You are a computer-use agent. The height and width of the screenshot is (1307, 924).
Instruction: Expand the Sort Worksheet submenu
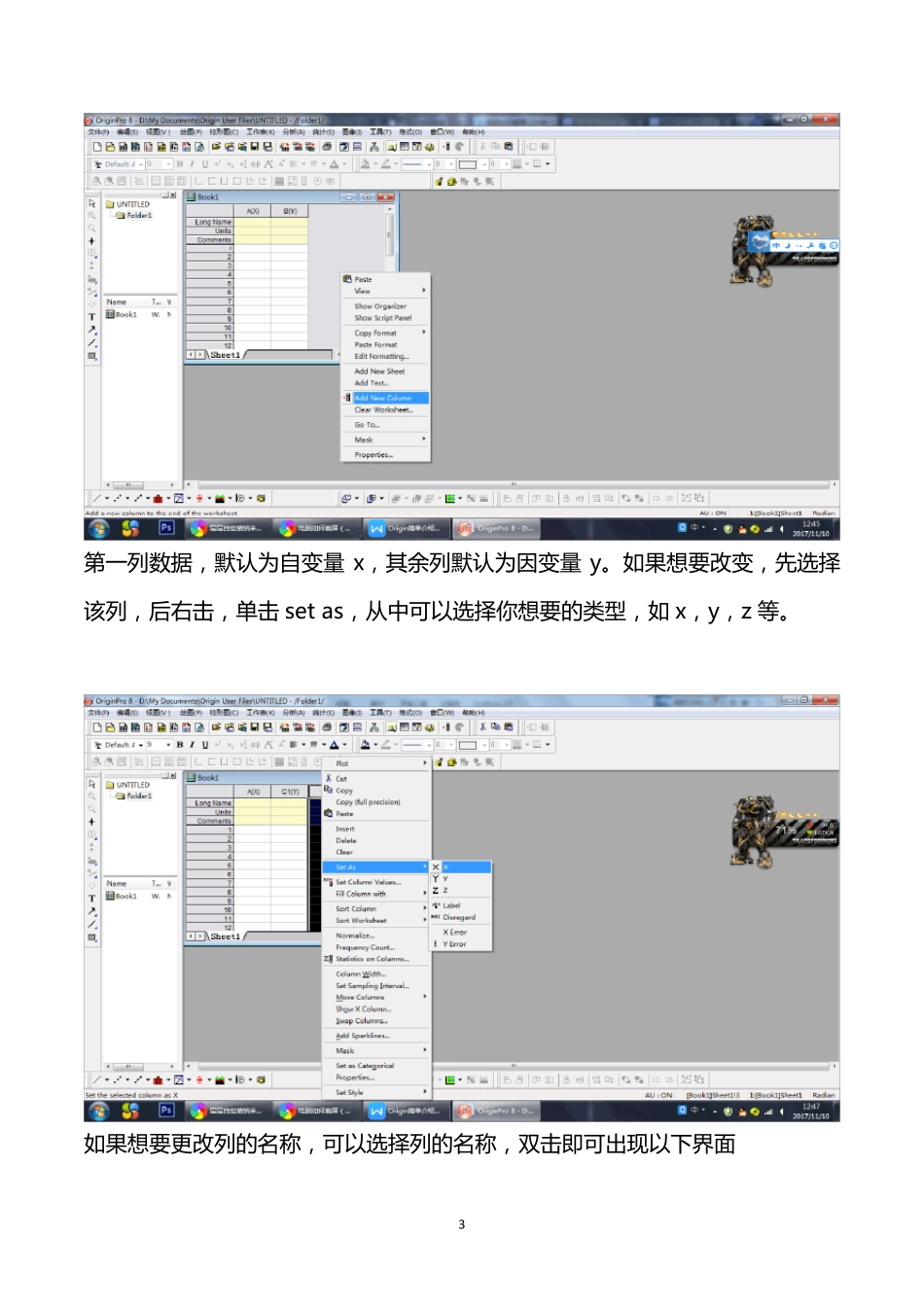(375, 920)
